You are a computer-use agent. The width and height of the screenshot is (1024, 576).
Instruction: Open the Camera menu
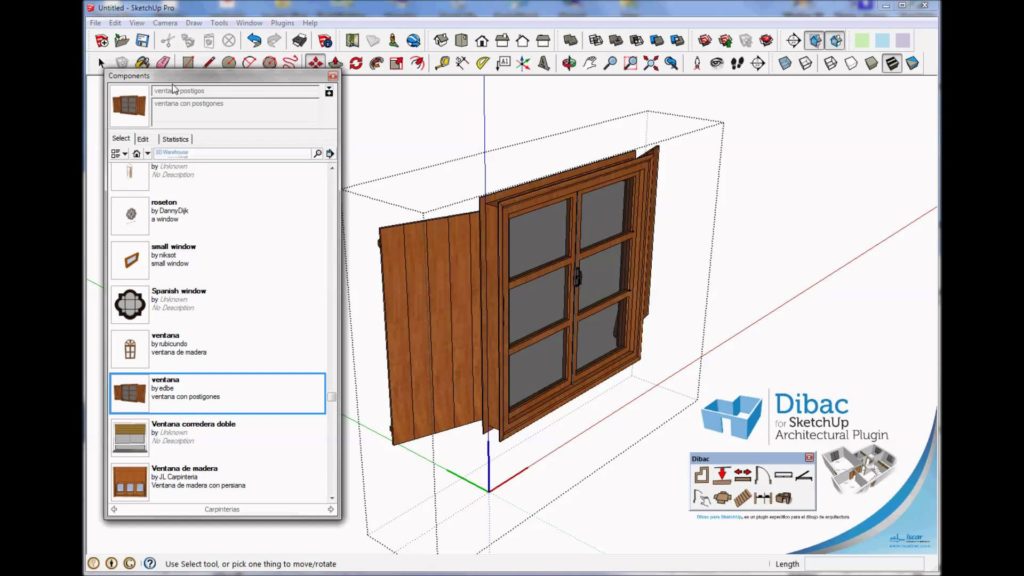165,23
